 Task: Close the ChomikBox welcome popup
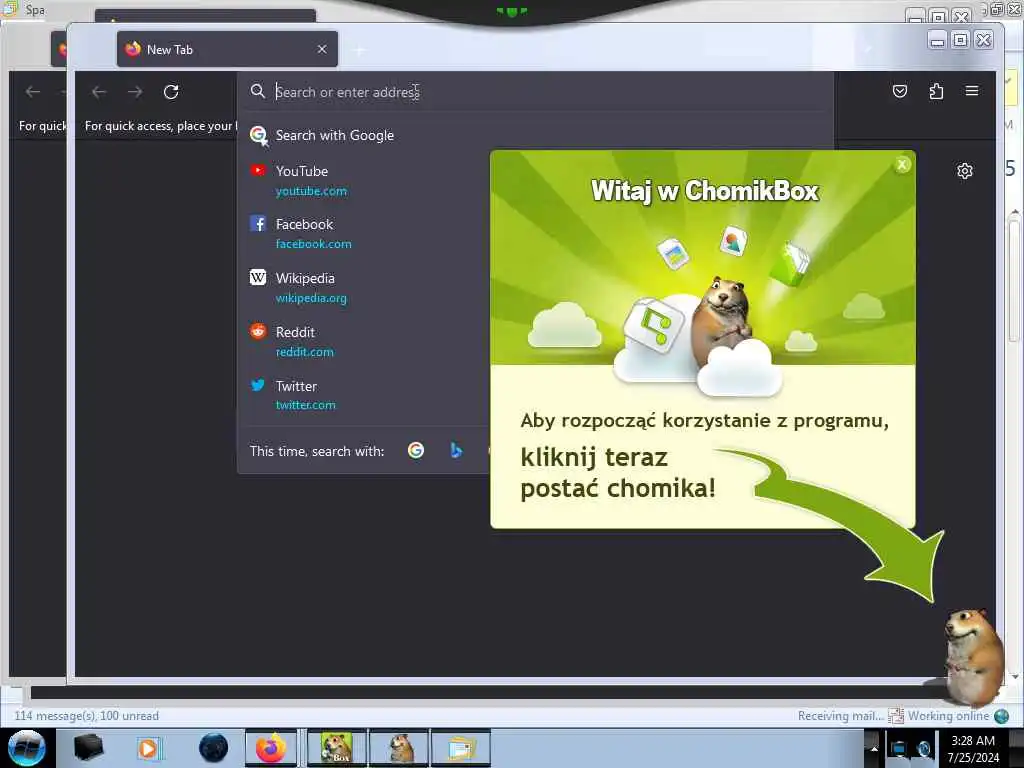[x=902, y=165]
